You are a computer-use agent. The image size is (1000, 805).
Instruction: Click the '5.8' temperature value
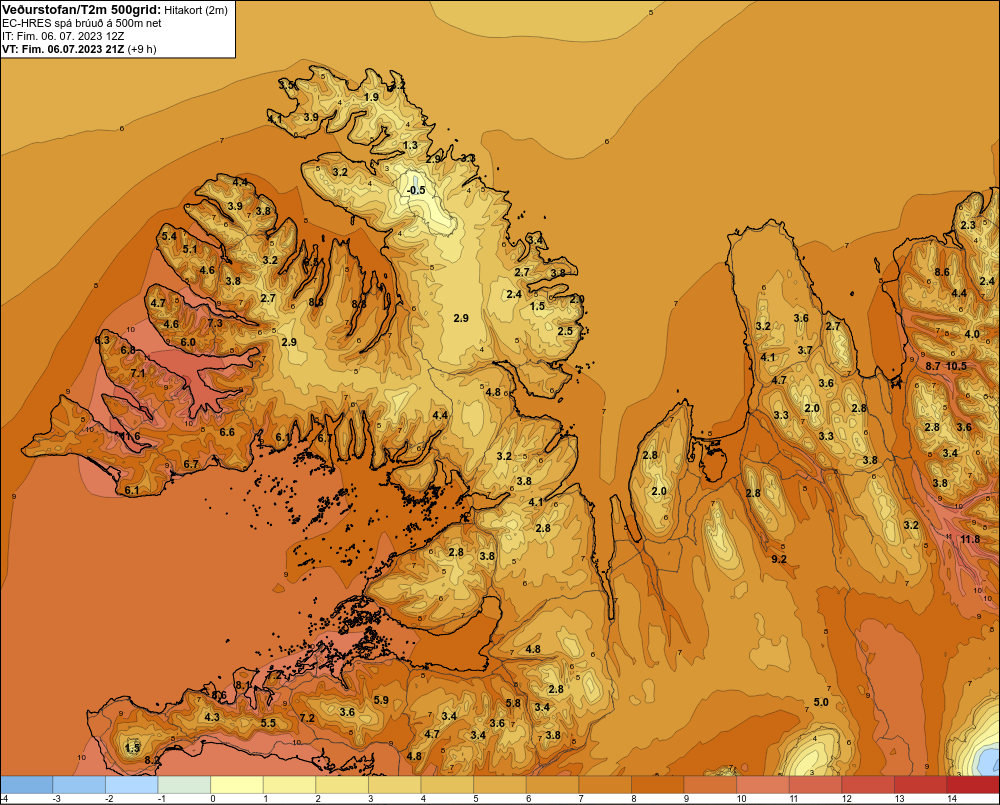pyautogui.click(x=513, y=703)
